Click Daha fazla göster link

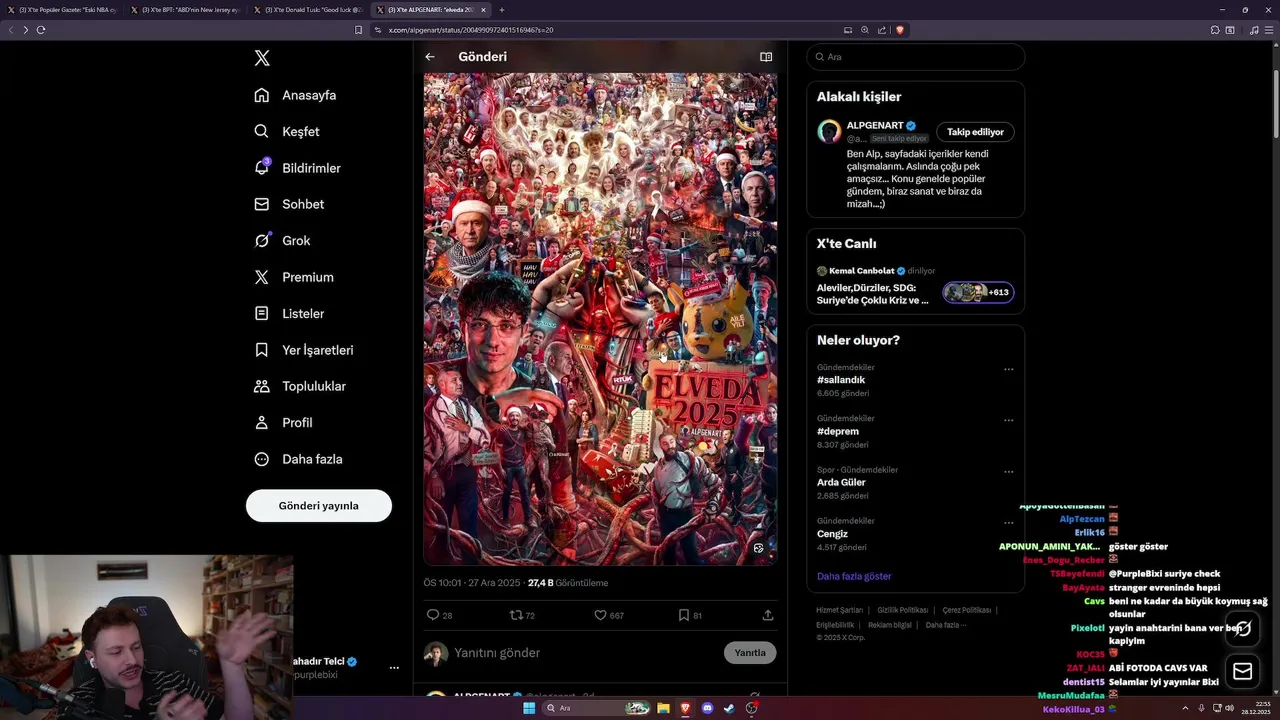[x=854, y=576]
